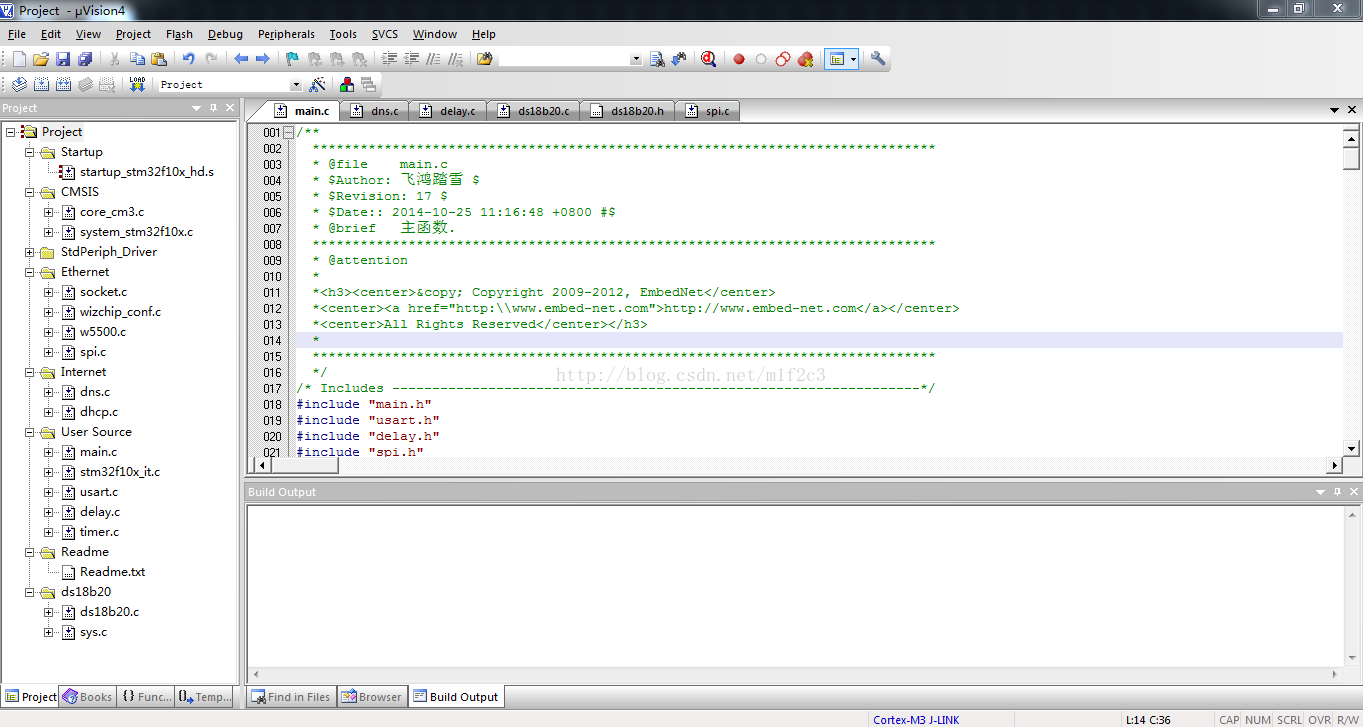Click the Unindent selected lines icon
Image resolution: width=1363 pixels, height=728 pixels.
pyautogui.click(x=411, y=59)
